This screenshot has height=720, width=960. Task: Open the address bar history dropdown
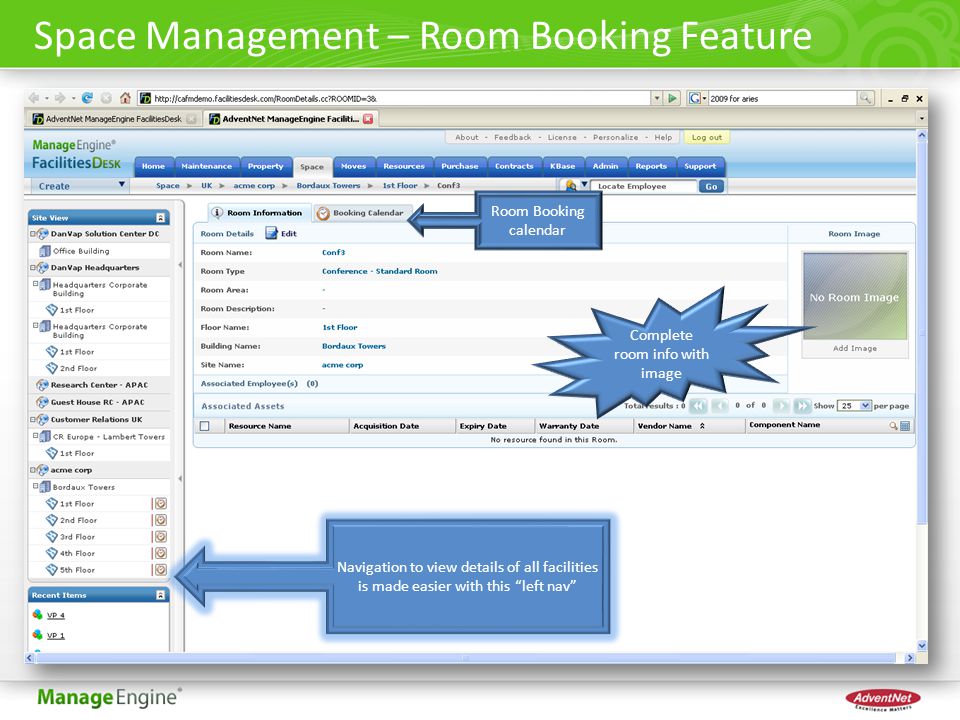657,98
